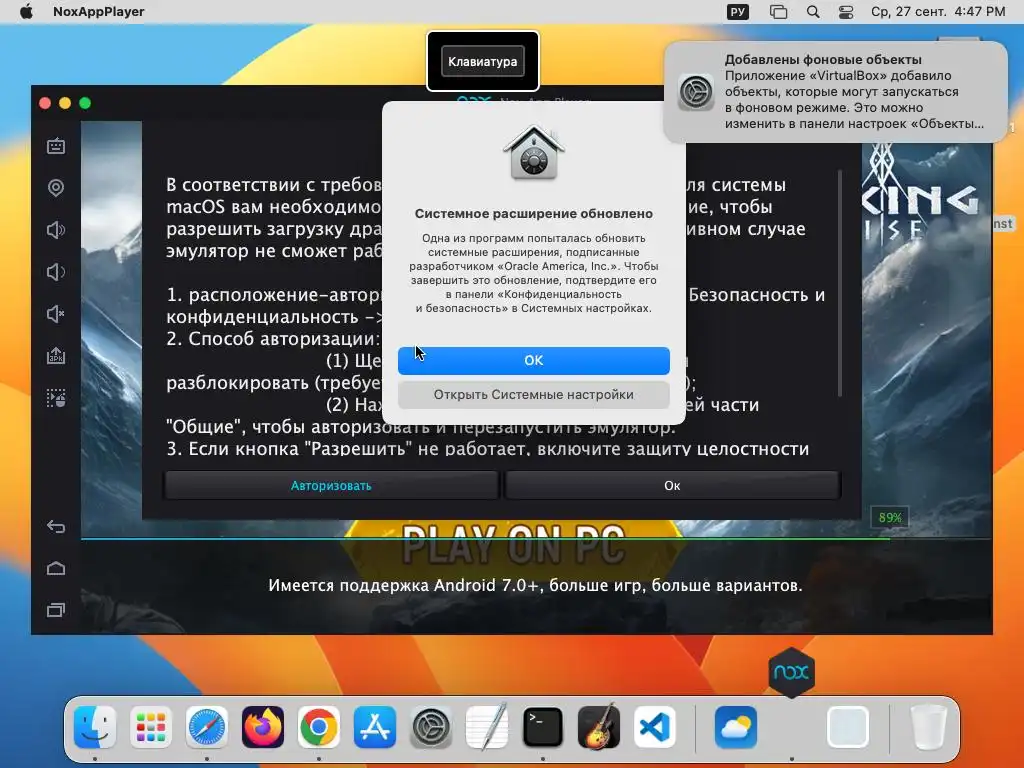1024x768 pixels.
Task: Click the date and time in menu bar
Action: click(x=938, y=12)
